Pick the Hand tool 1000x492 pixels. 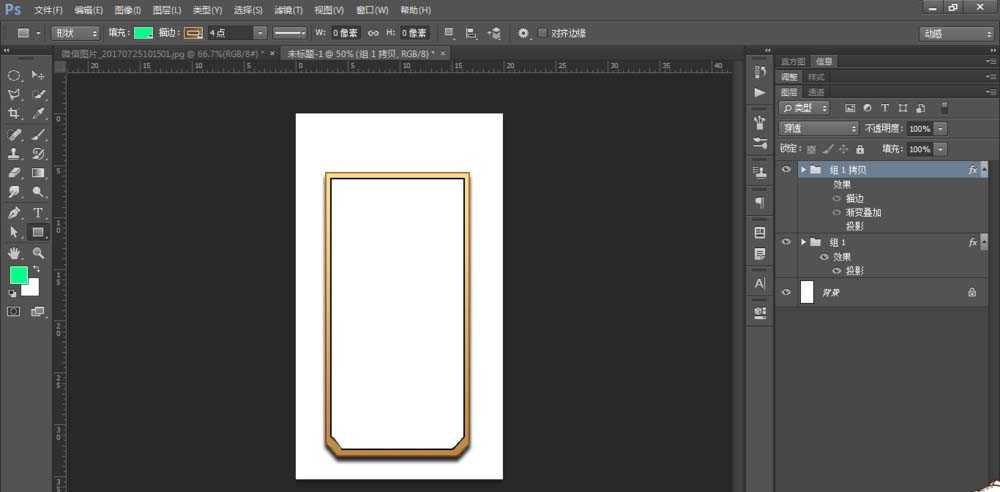coord(14,252)
